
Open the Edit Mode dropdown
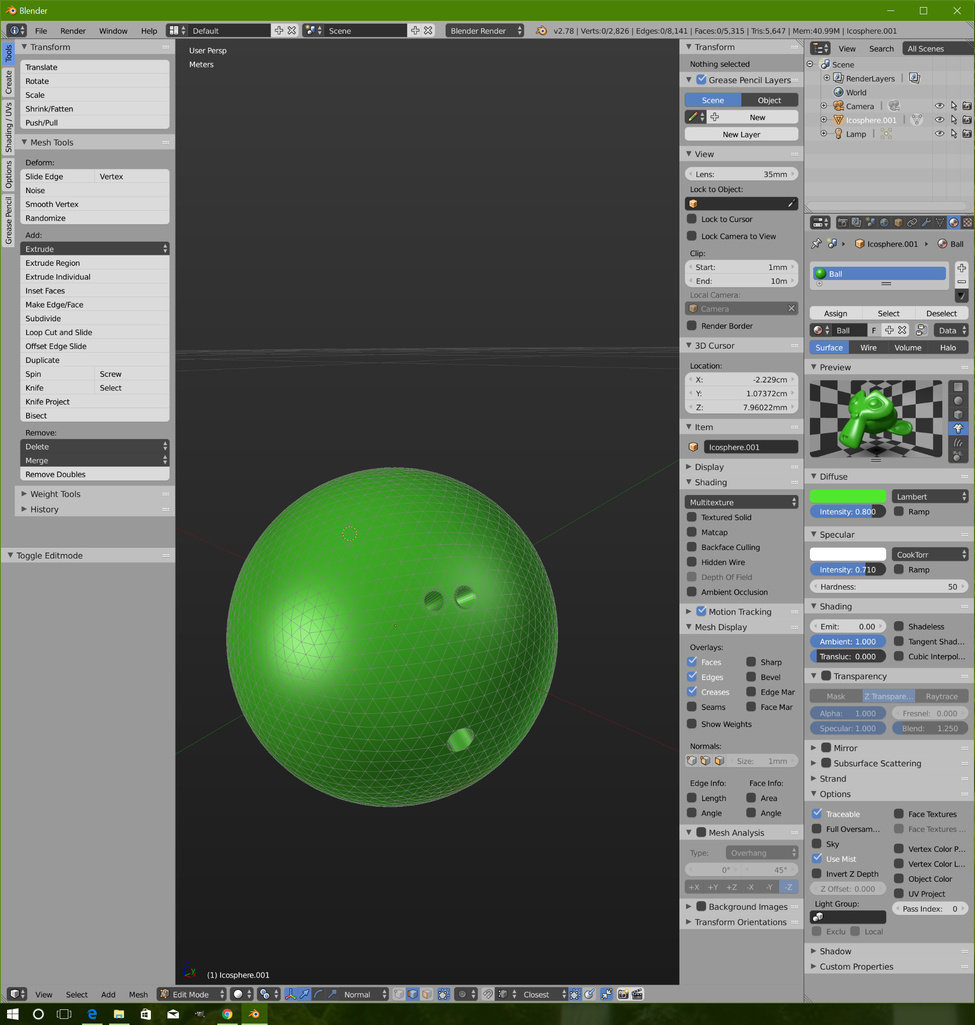[x=191, y=994]
